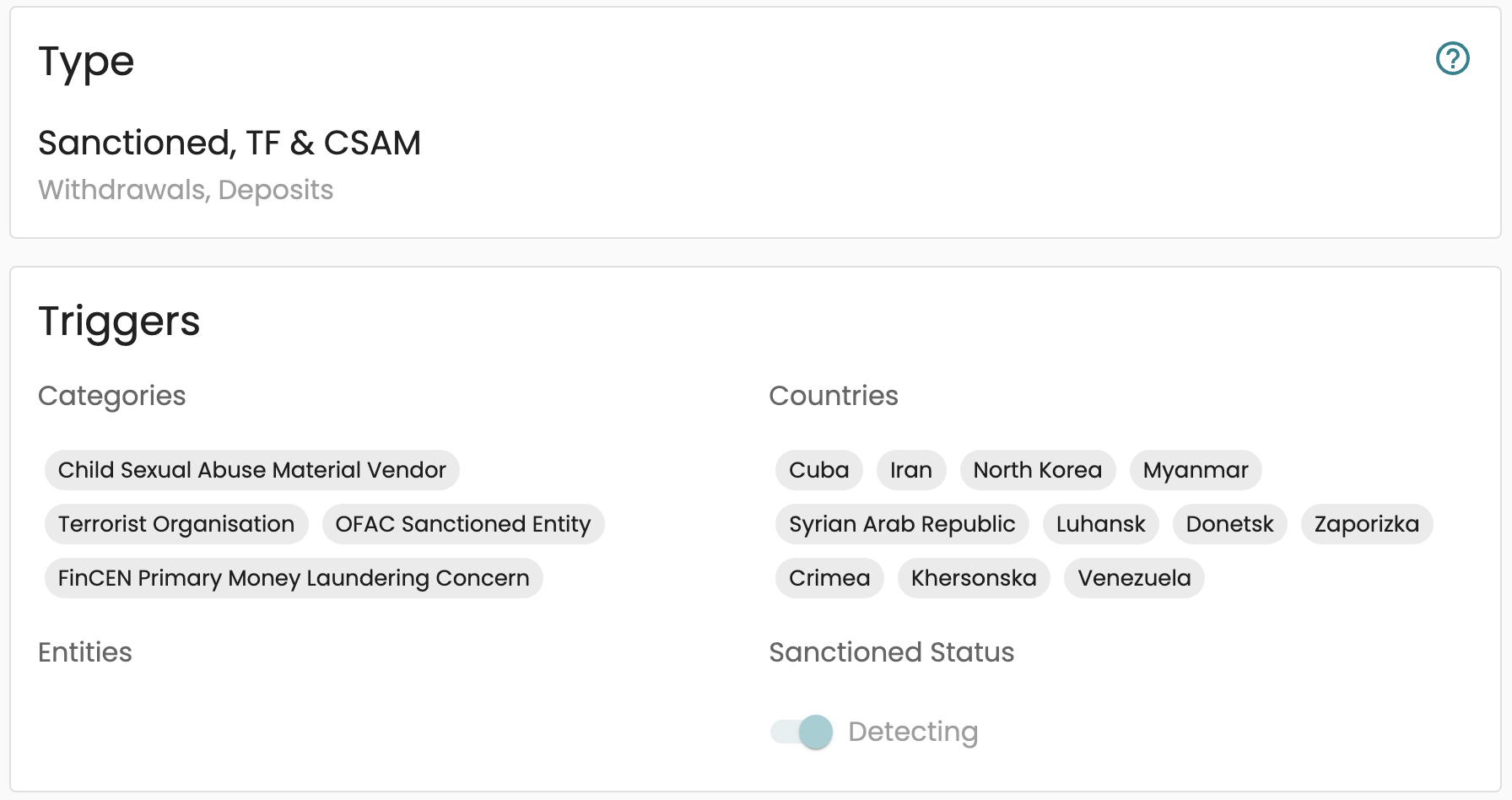Click the Venezuela country chip
The image size is (1512, 800).
1133,578
